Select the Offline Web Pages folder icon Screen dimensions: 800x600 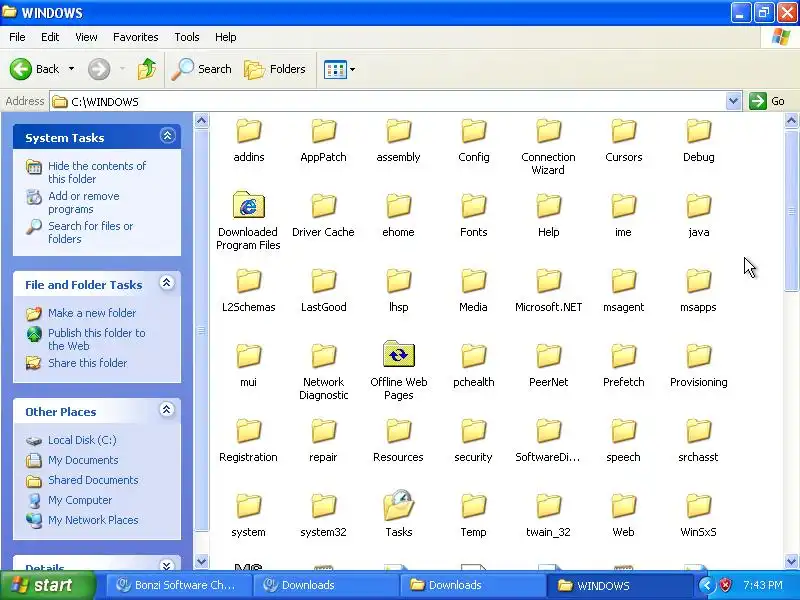(398, 354)
